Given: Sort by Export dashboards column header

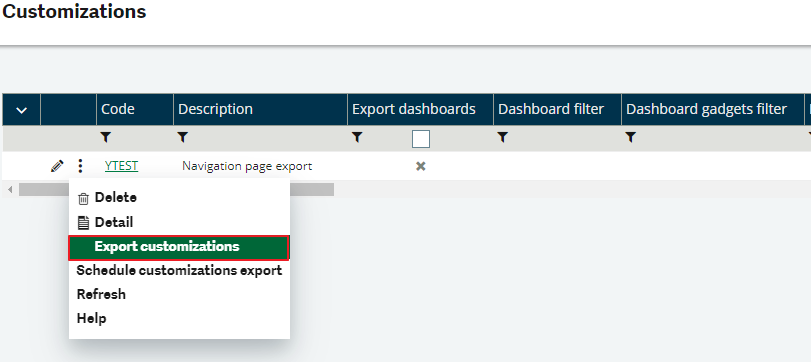Looking at the screenshot, I should click(420, 109).
